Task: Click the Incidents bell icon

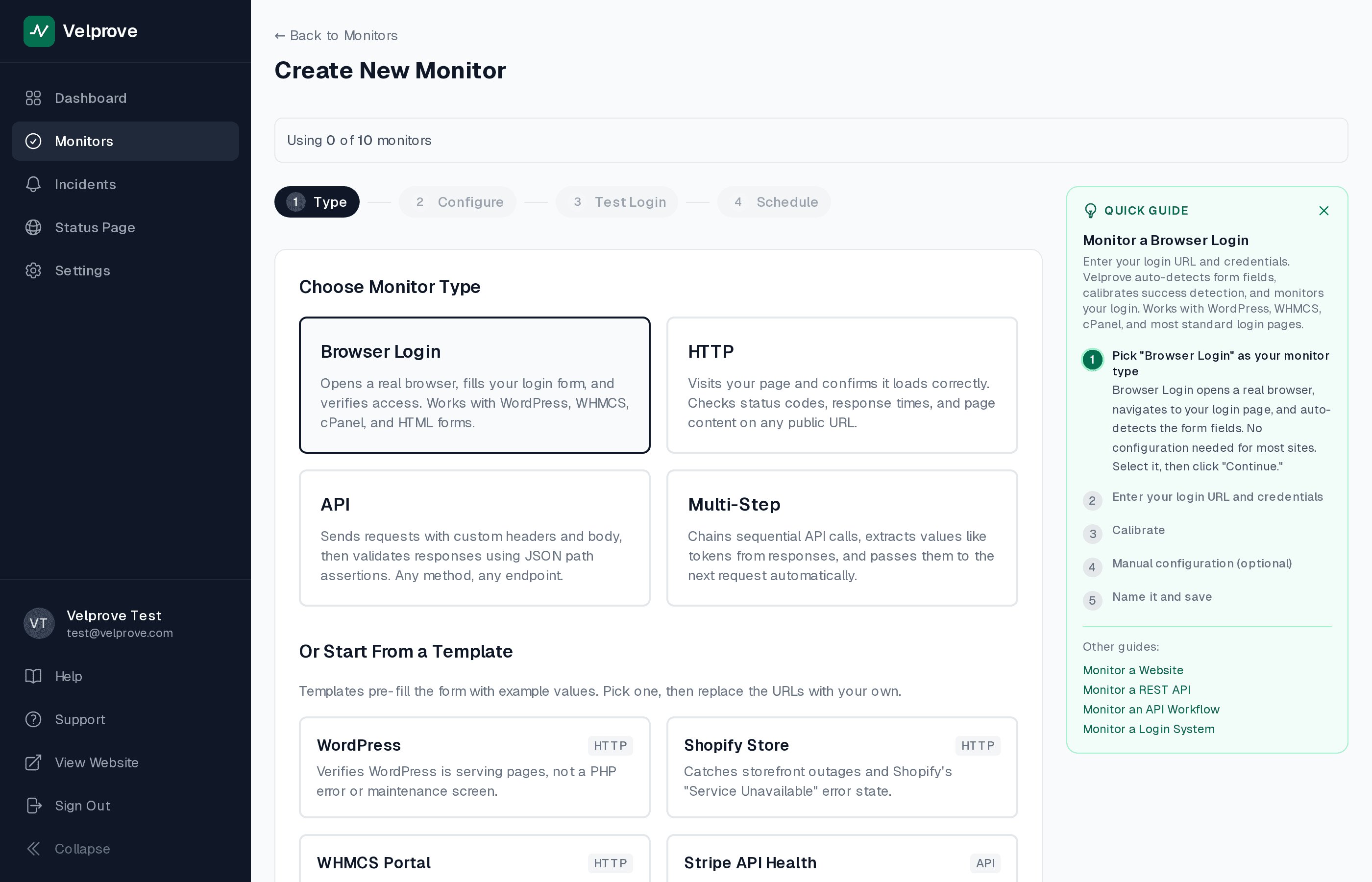Action: pyautogui.click(x=33, y=184)
